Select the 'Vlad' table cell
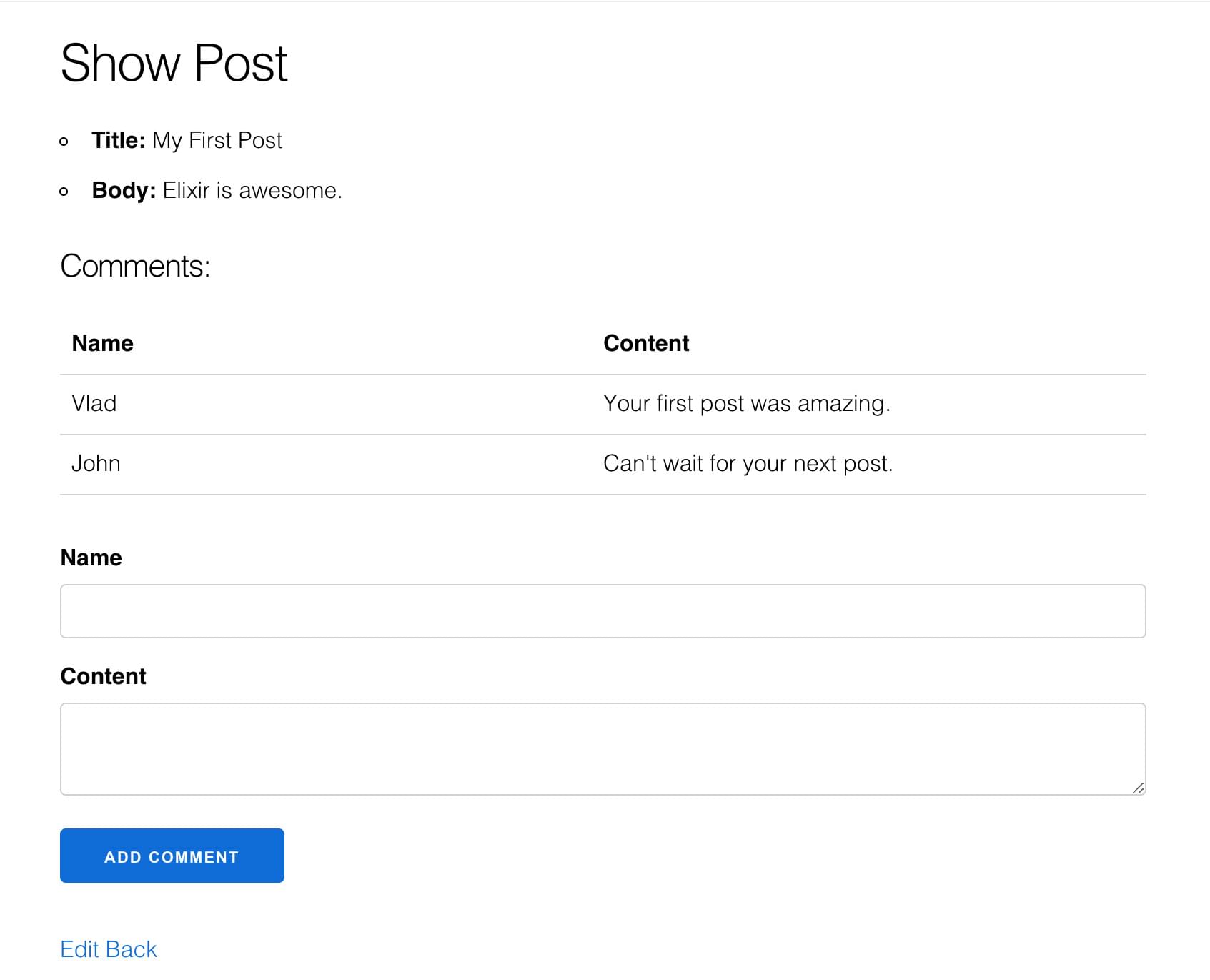This screenshot has height=980, width=1210. click(94, 403)
